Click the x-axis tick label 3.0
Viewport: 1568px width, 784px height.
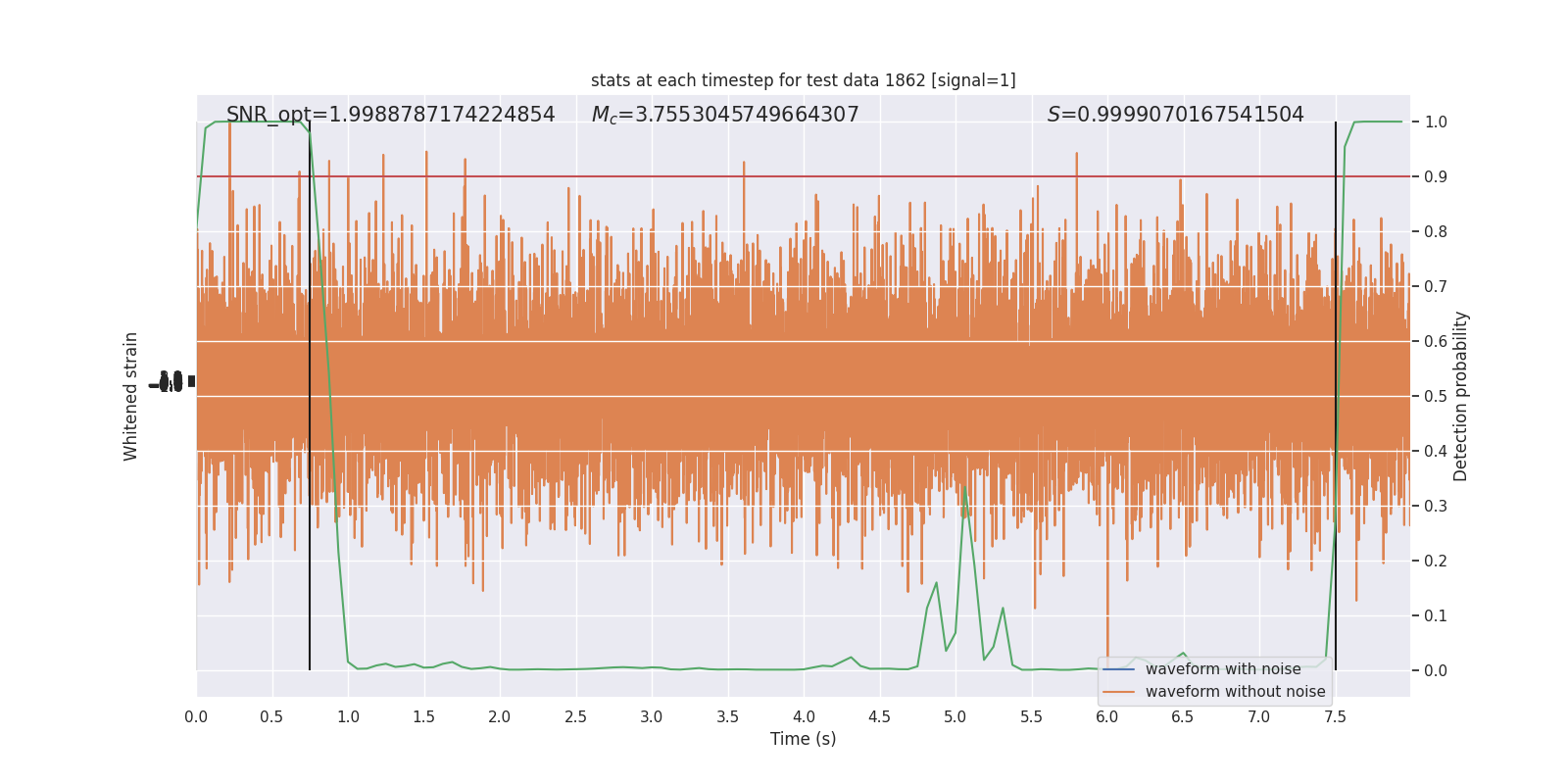[652, 716]
